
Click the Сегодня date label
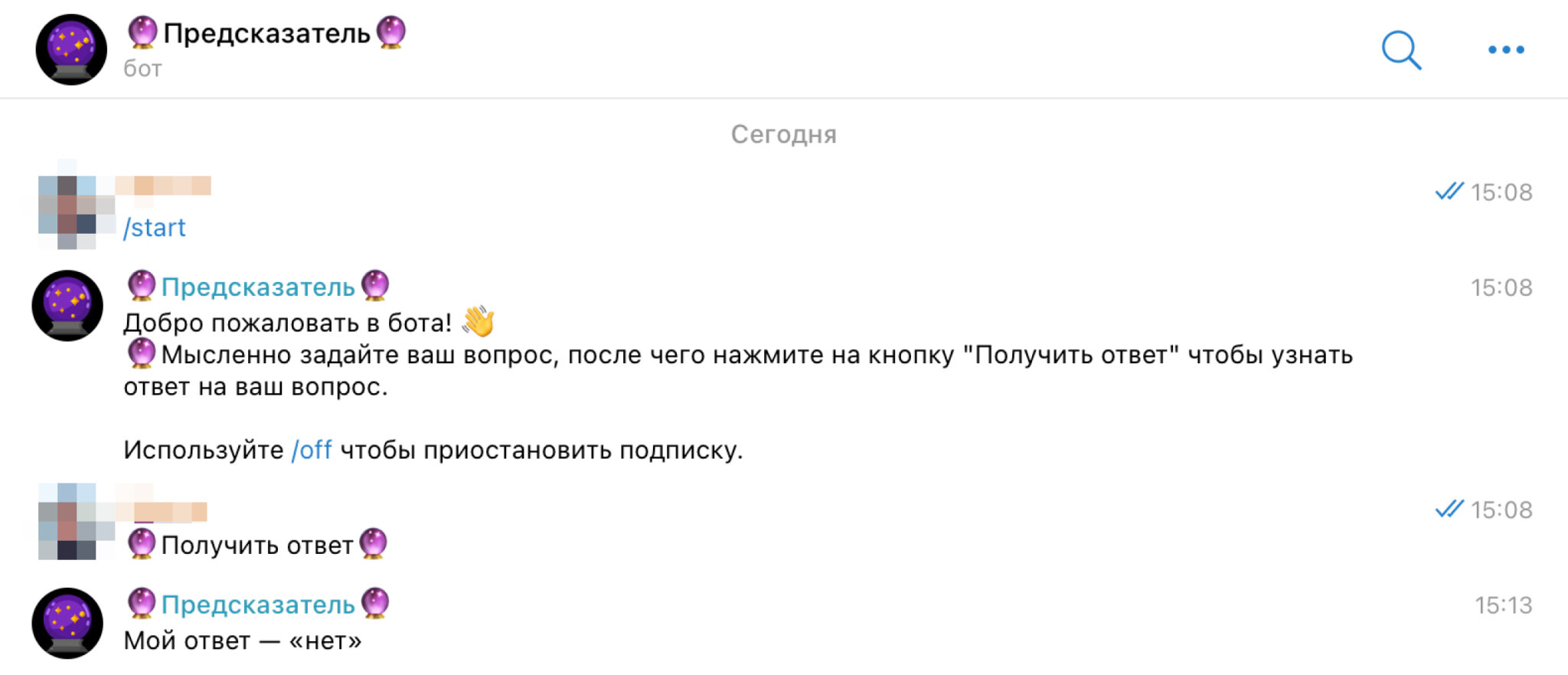tap(783, 135)
